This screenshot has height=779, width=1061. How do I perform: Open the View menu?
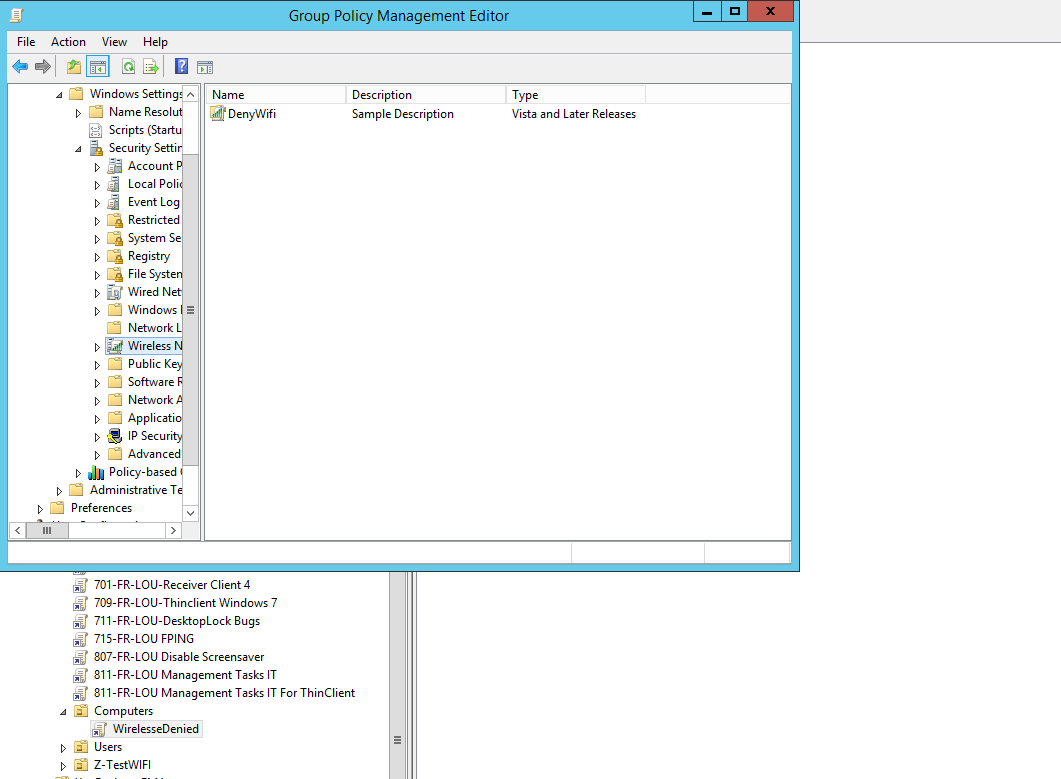114,42
